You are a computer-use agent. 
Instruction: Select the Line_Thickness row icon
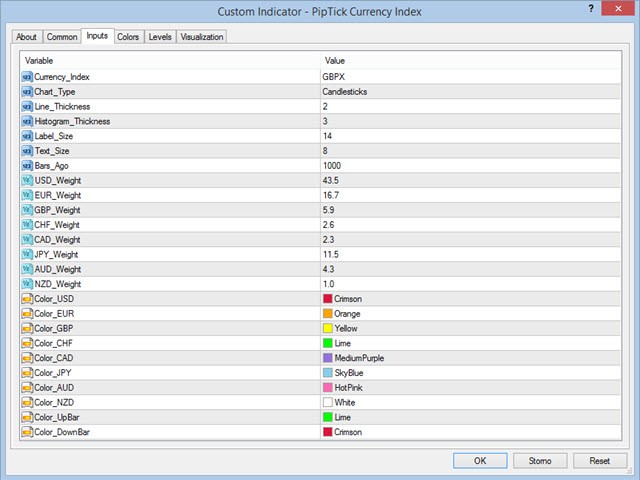(26, 106)
